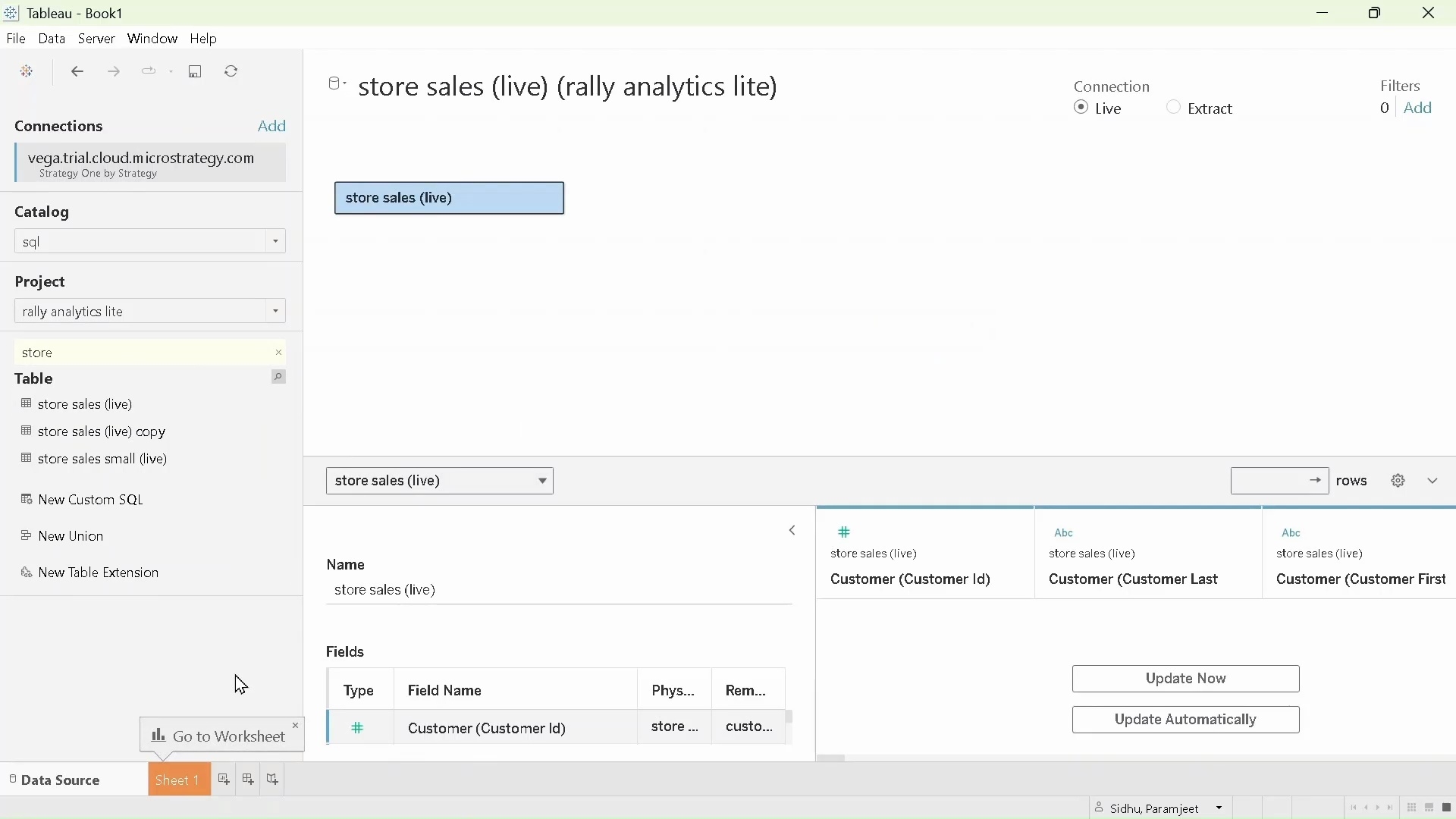Select the Extract connection radio button
Viewport: 1456px width, 819px height.
1174,108
